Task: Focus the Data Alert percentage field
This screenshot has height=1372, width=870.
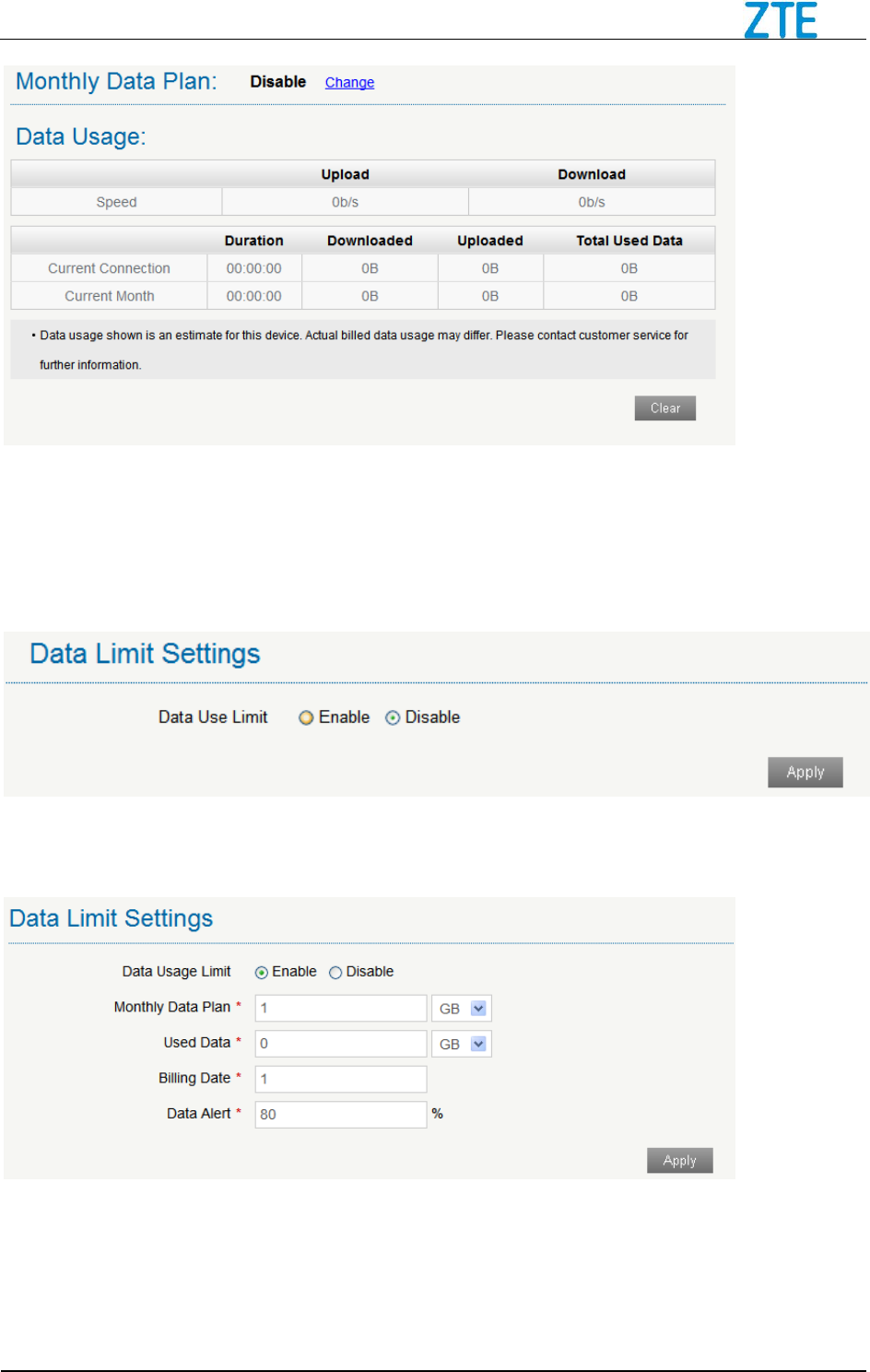Action: (x=340, y=1114)
